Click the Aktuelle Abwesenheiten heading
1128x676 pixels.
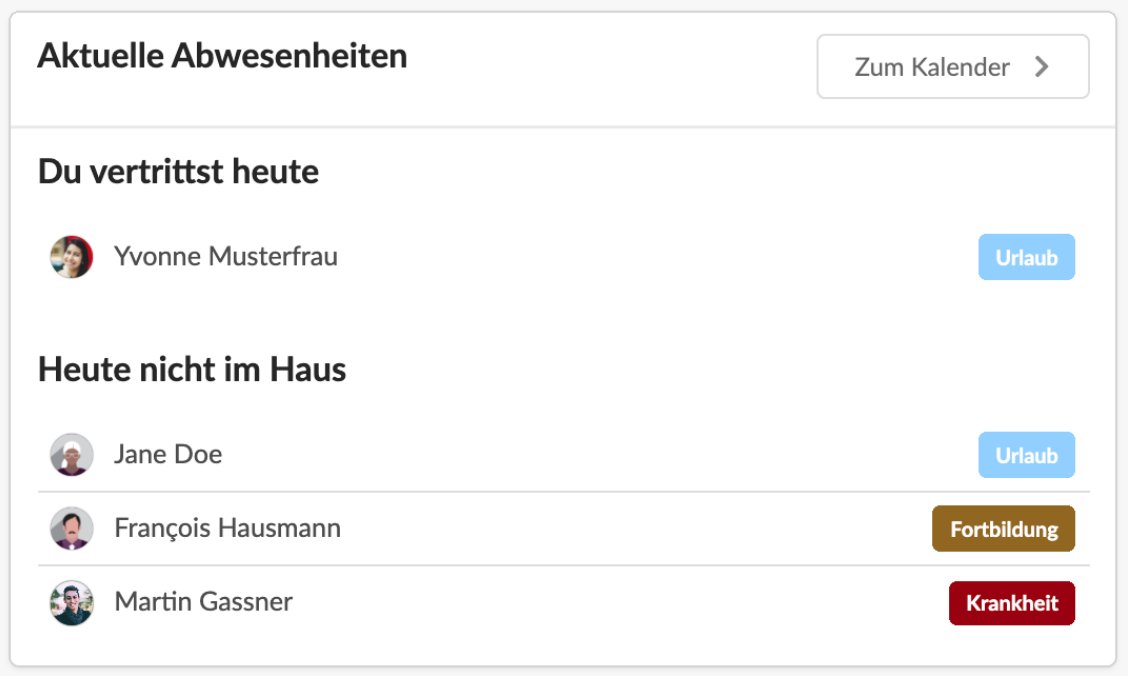(222, 55)
